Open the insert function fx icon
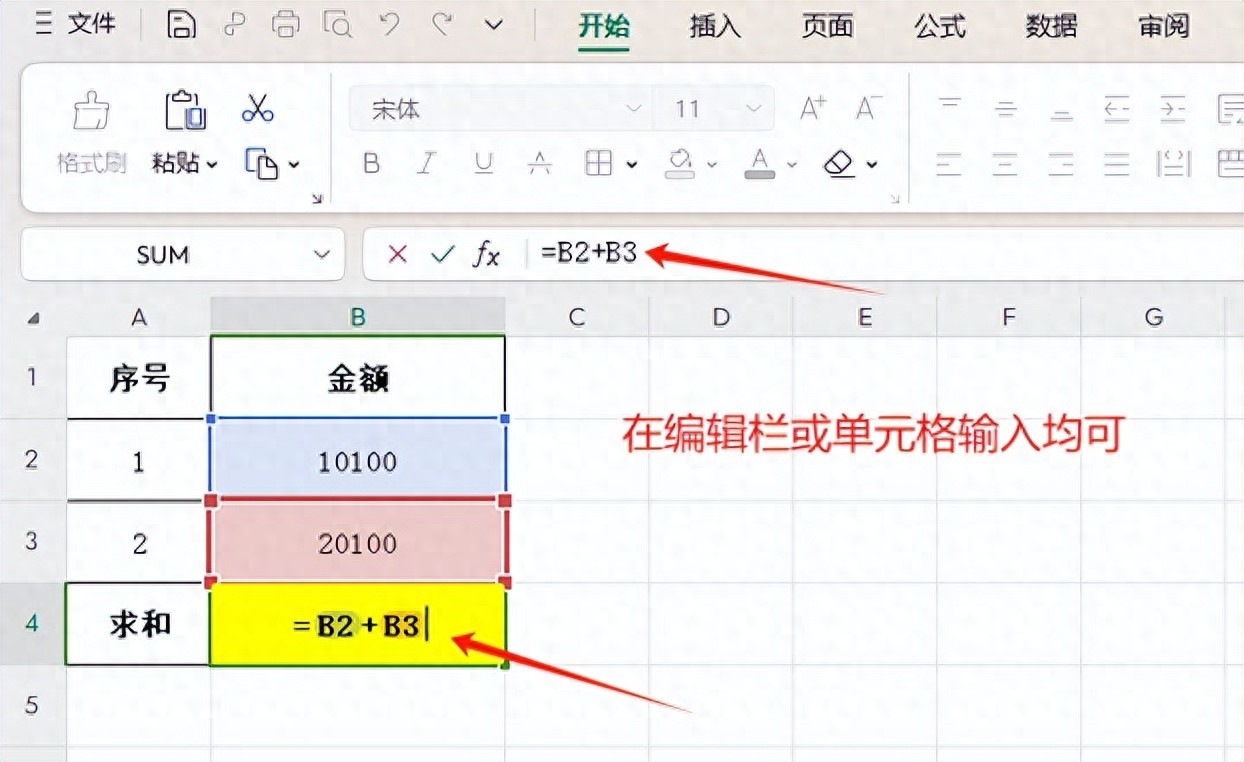Viewport: 1244px width, 762px height. (486, 255)
